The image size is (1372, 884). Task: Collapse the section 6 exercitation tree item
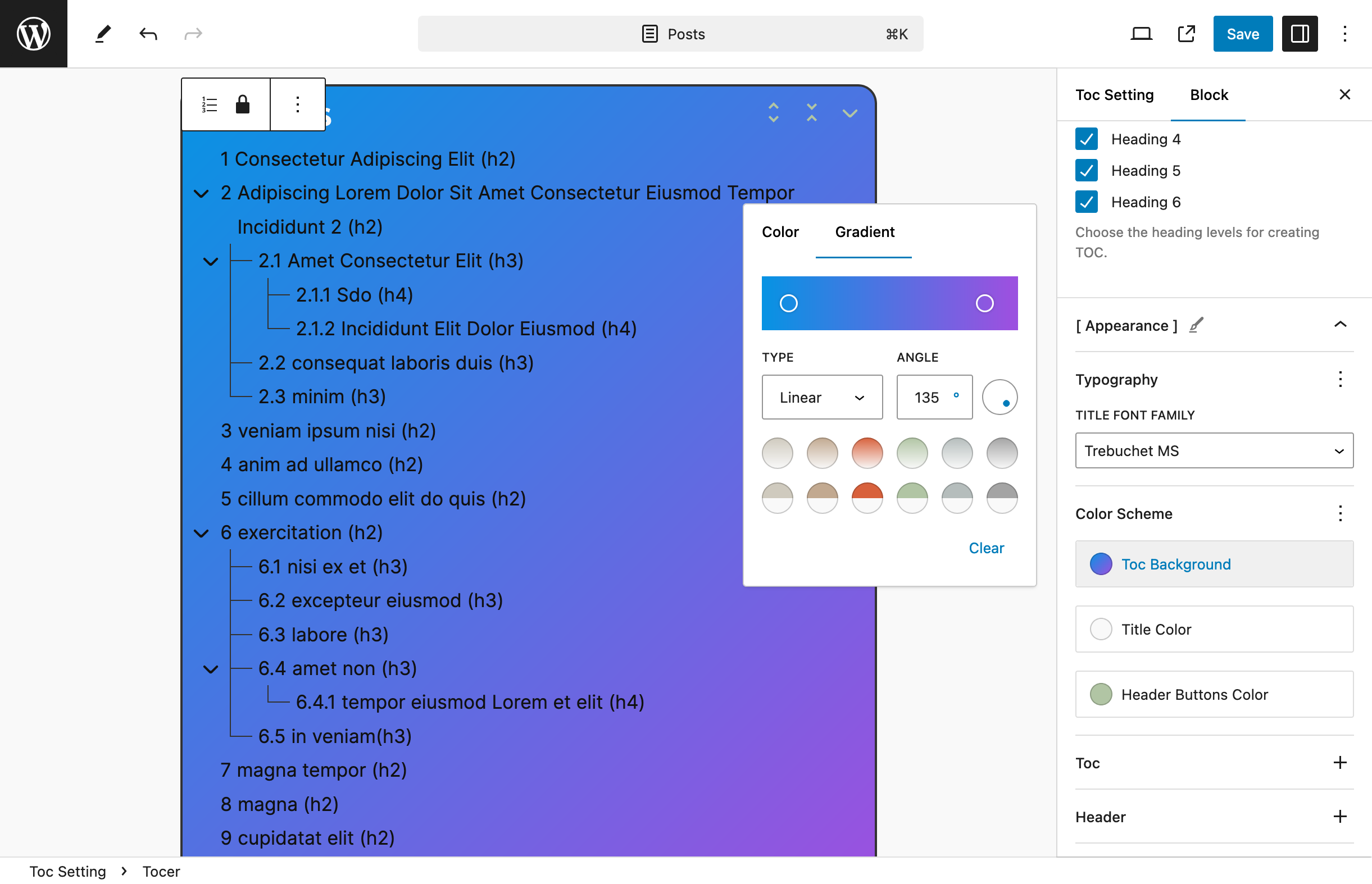[x=201, y=534]
